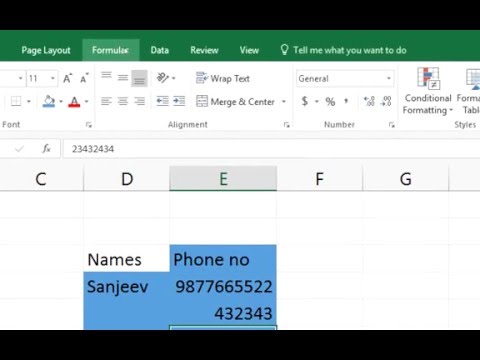Select column E header

[x=223, y=179]
